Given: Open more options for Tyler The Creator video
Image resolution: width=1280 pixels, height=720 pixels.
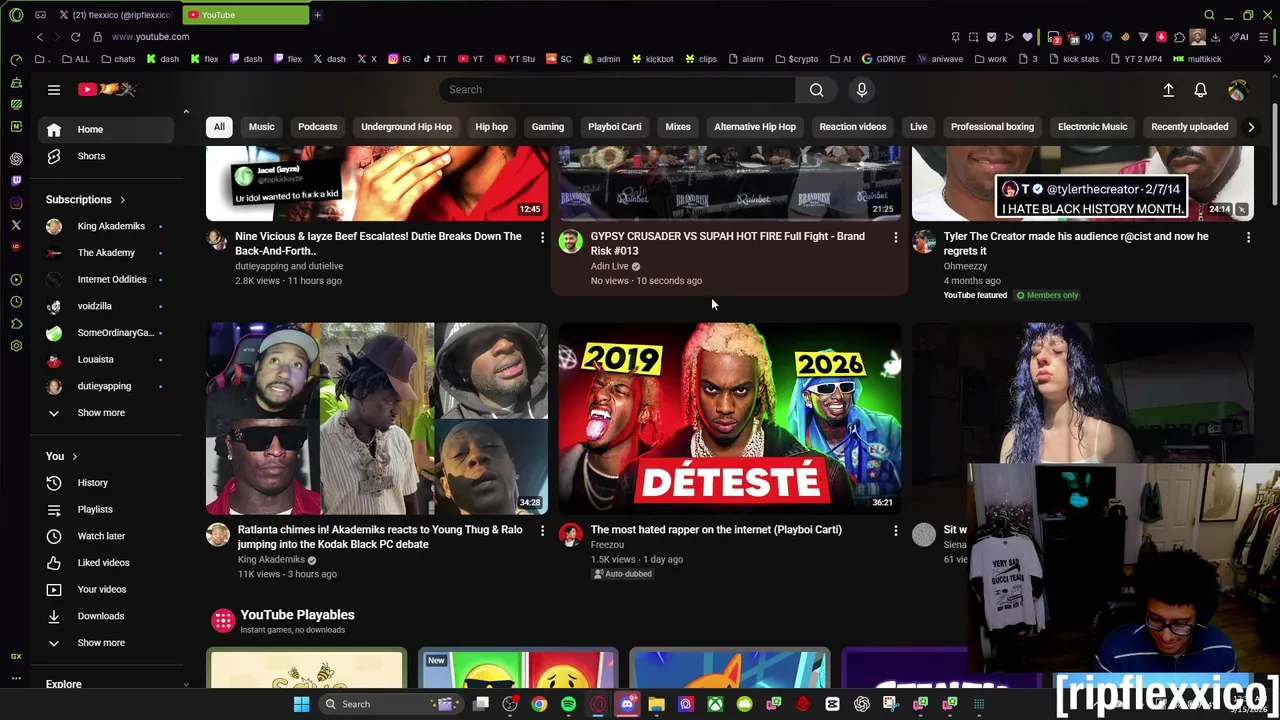Looking at the screenshot, I should pyautogui.click(x=1248, y=238).
